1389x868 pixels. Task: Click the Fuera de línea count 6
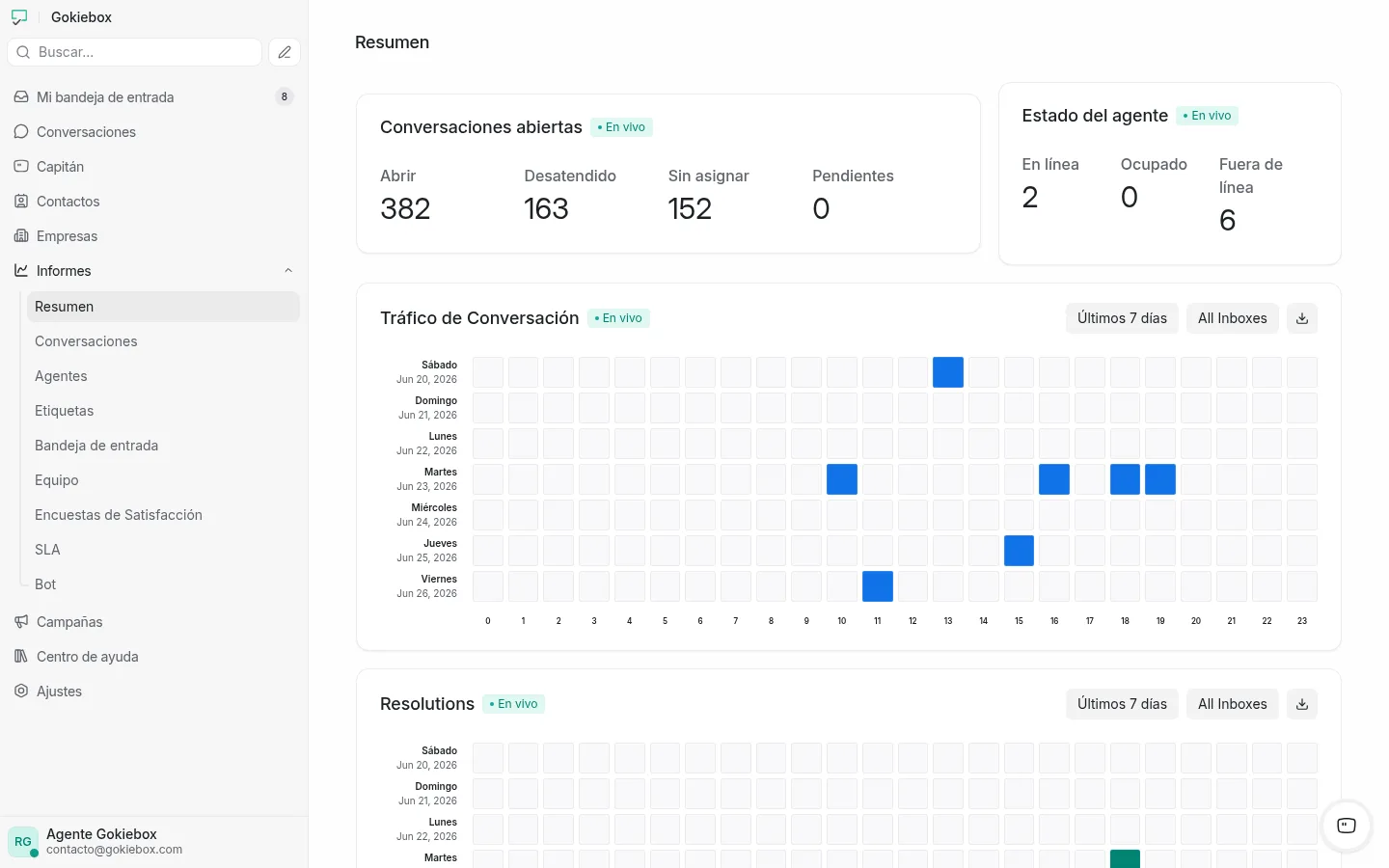1228,221
